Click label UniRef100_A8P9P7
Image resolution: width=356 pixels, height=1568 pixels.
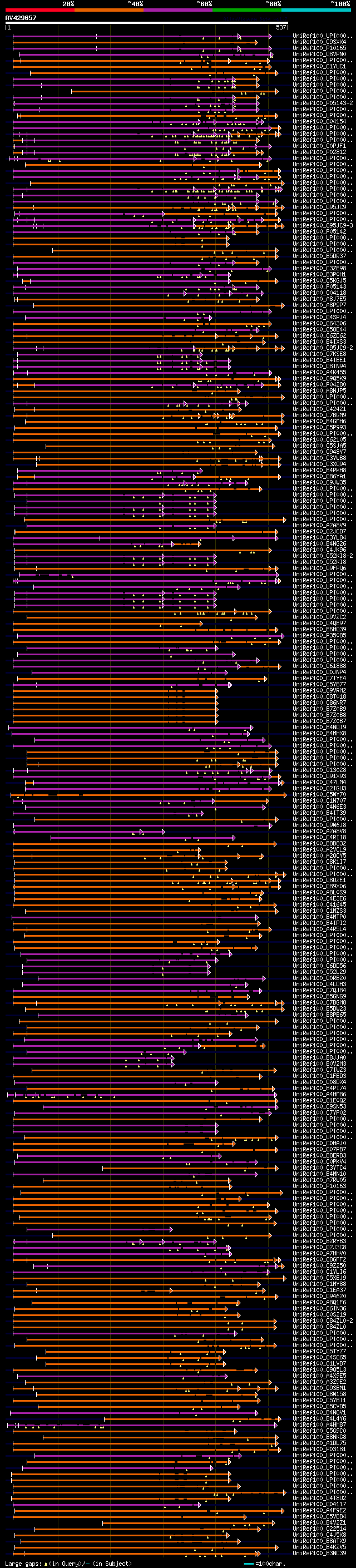pyautogui.click(x=319, y=305)
